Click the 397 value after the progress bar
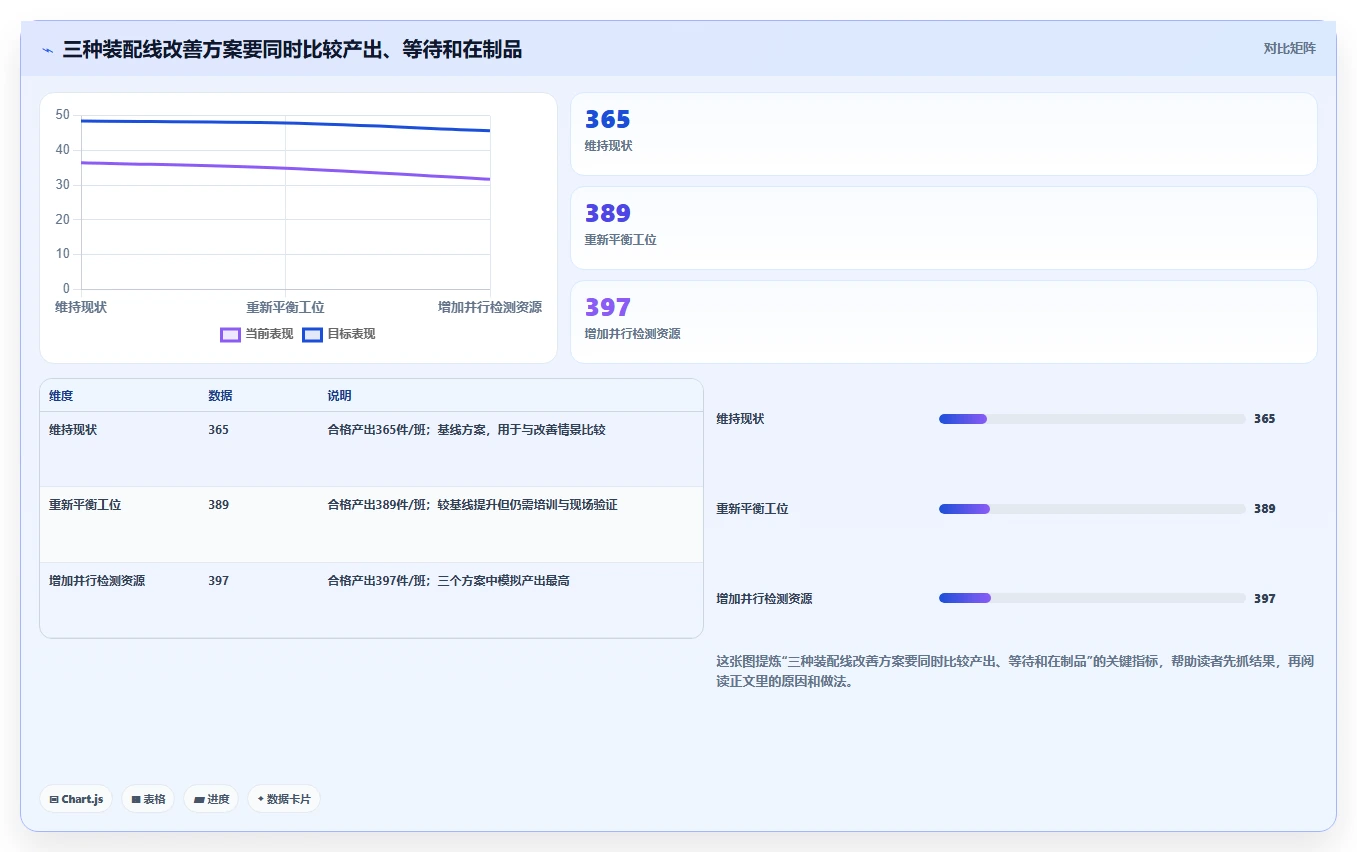The image size is (1357, 852). tap(1264, 599)
